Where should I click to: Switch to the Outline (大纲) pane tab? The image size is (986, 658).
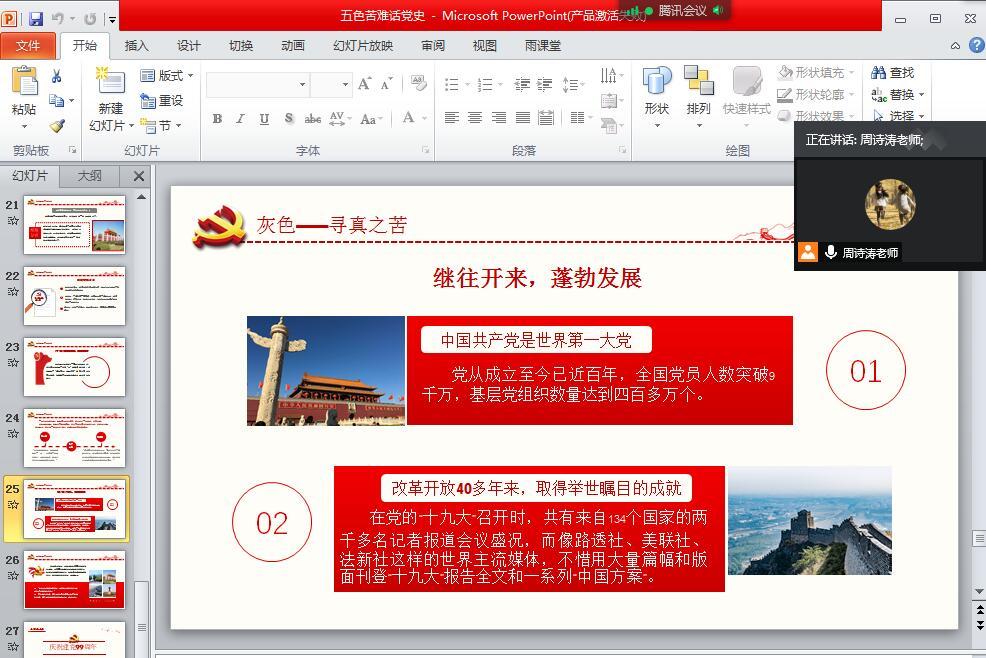90,176
